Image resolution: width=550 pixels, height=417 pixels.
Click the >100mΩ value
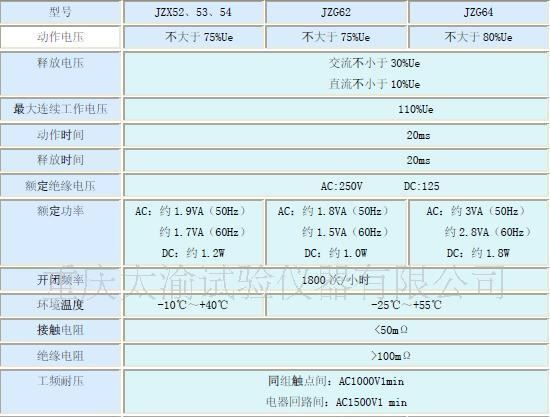click(390, 356)
